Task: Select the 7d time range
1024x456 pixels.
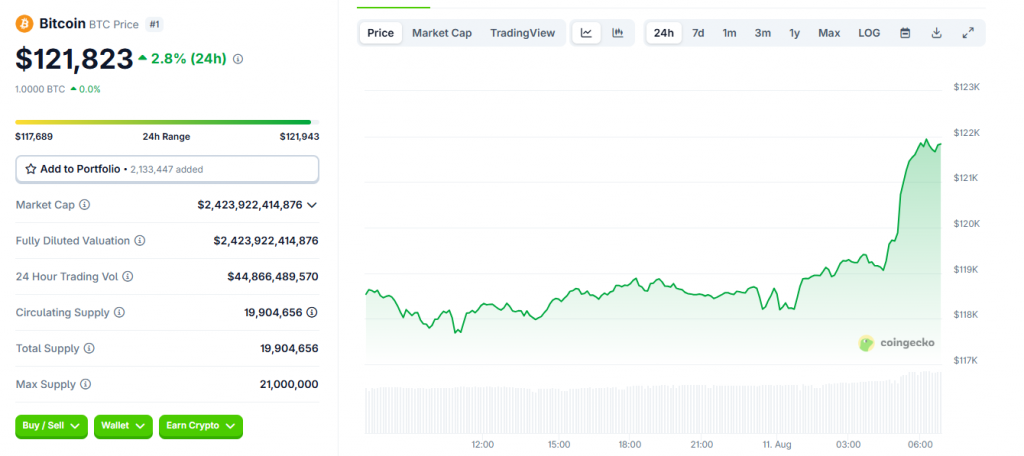Action: click(698, 33)
